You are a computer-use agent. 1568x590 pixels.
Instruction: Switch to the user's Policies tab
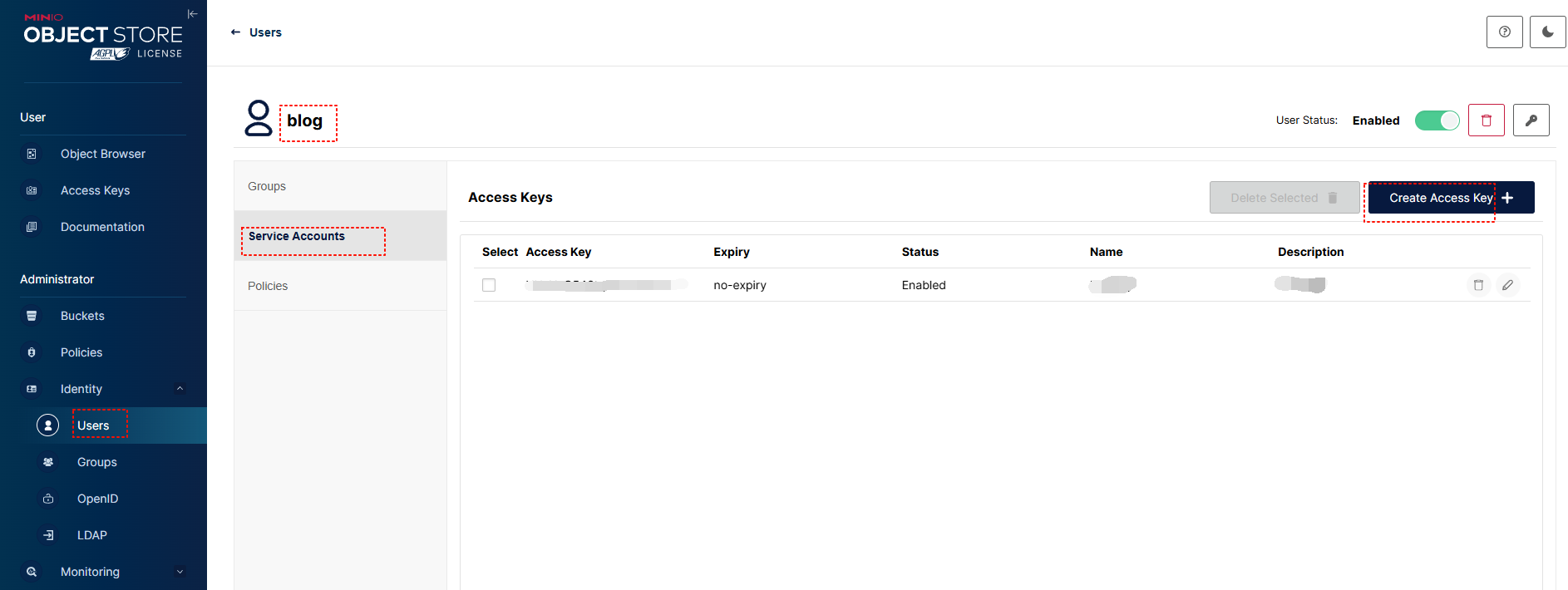268,286
